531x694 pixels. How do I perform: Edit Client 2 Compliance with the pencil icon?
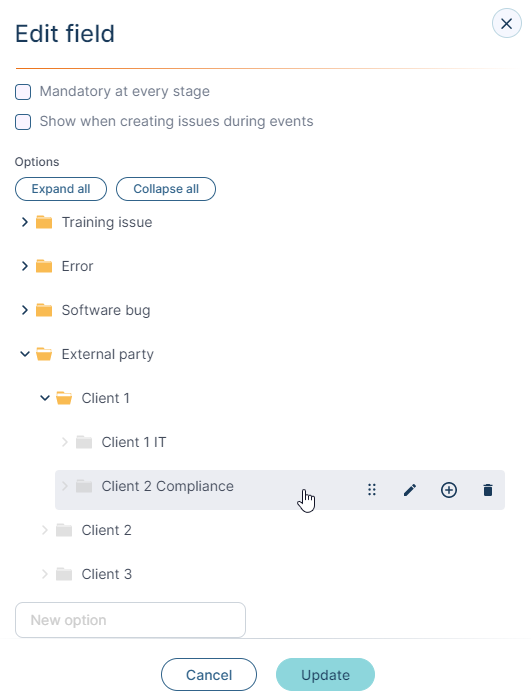[410, 490]
